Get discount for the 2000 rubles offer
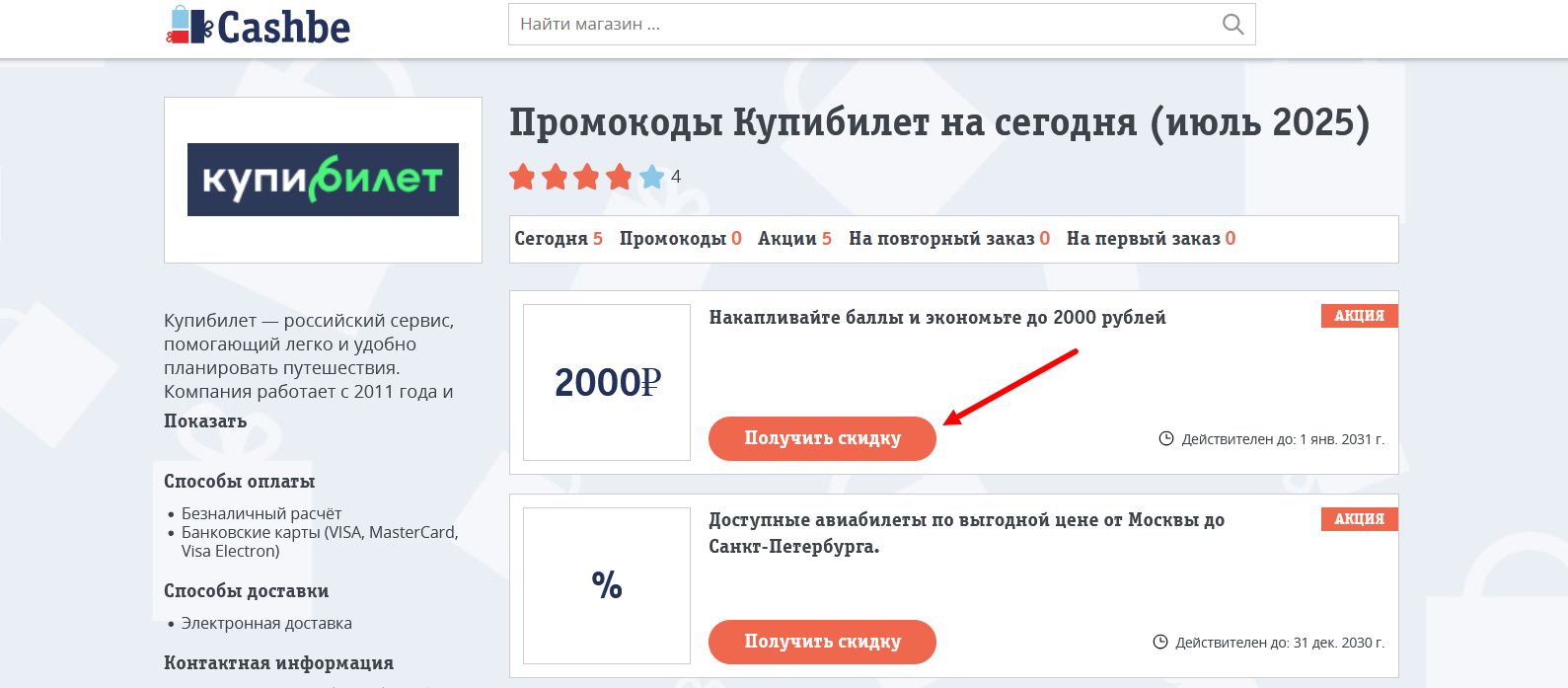The width and height of the screenshot is (1568, 688). [822, 438]
